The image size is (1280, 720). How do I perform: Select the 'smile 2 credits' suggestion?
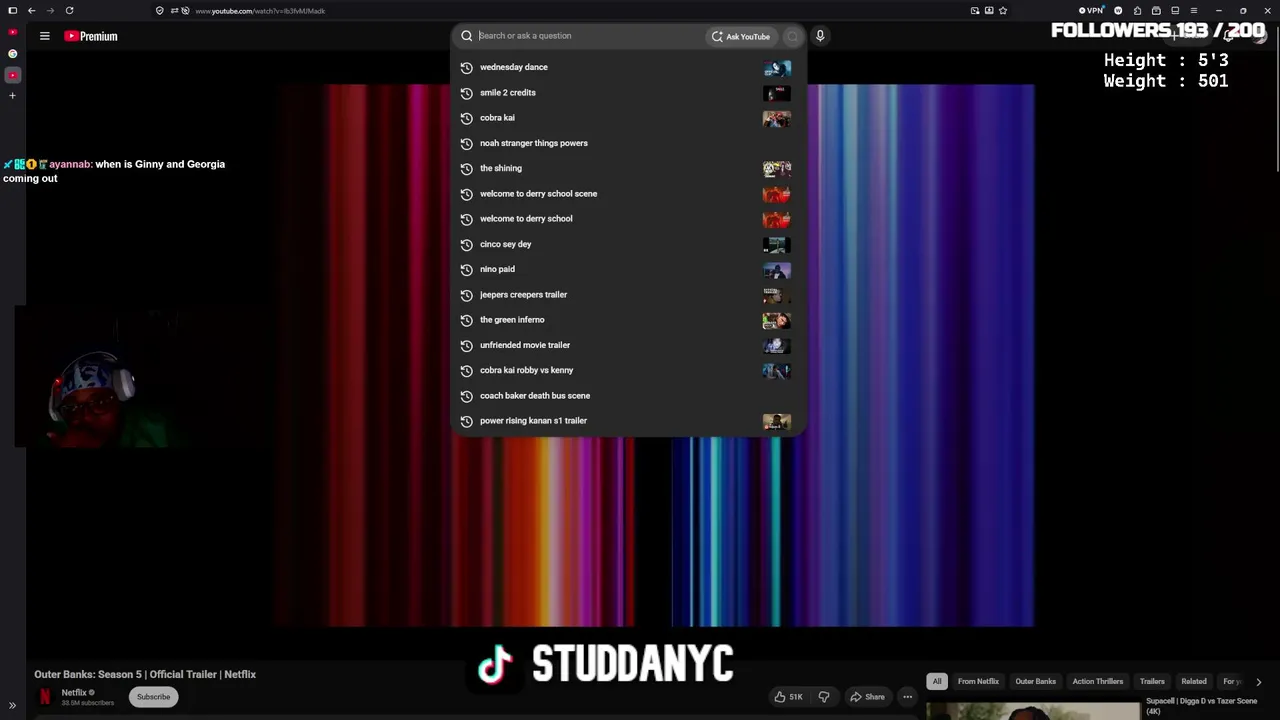point(628,92)
